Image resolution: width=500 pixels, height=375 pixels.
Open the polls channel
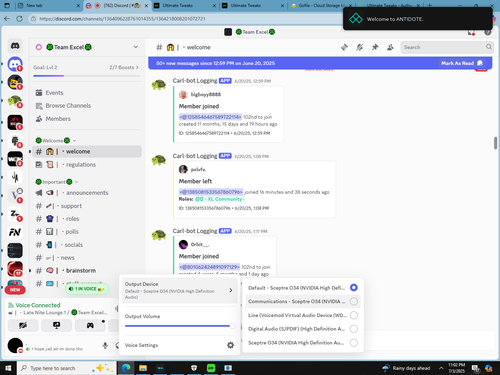click(x=87, y=232)
